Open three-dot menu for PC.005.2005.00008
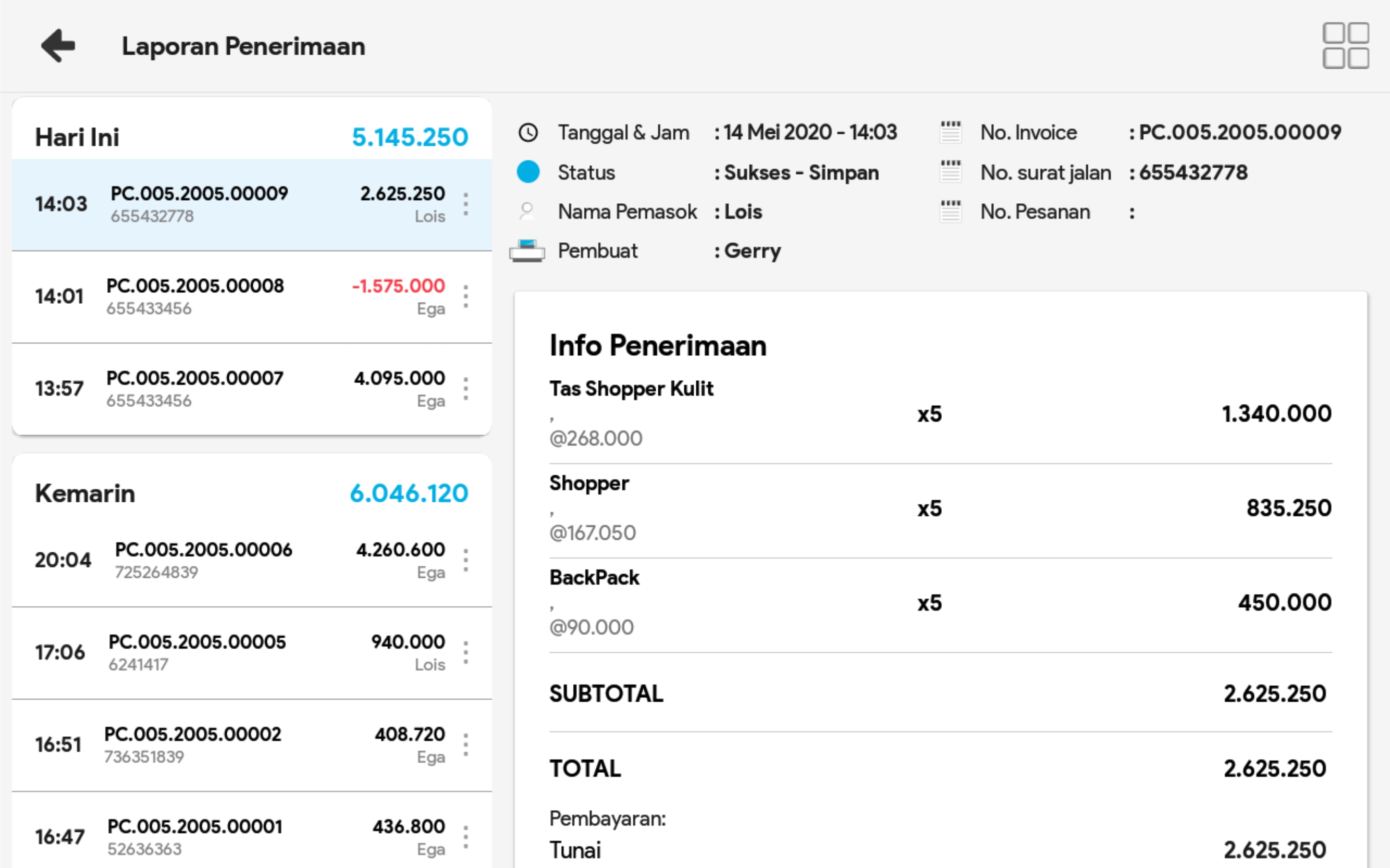This screenshot has width=1390, height=868. pos(465,297)
